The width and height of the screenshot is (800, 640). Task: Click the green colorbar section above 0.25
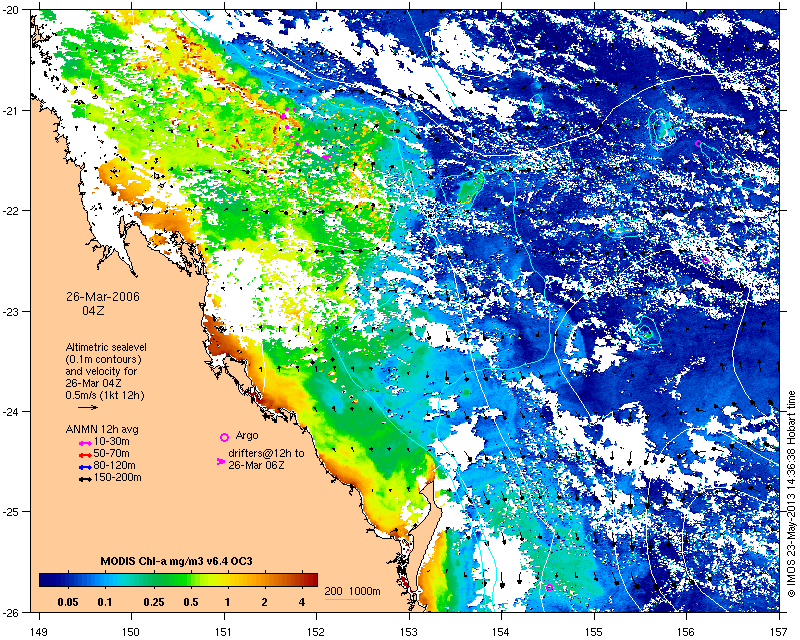[x=154, y=580]
